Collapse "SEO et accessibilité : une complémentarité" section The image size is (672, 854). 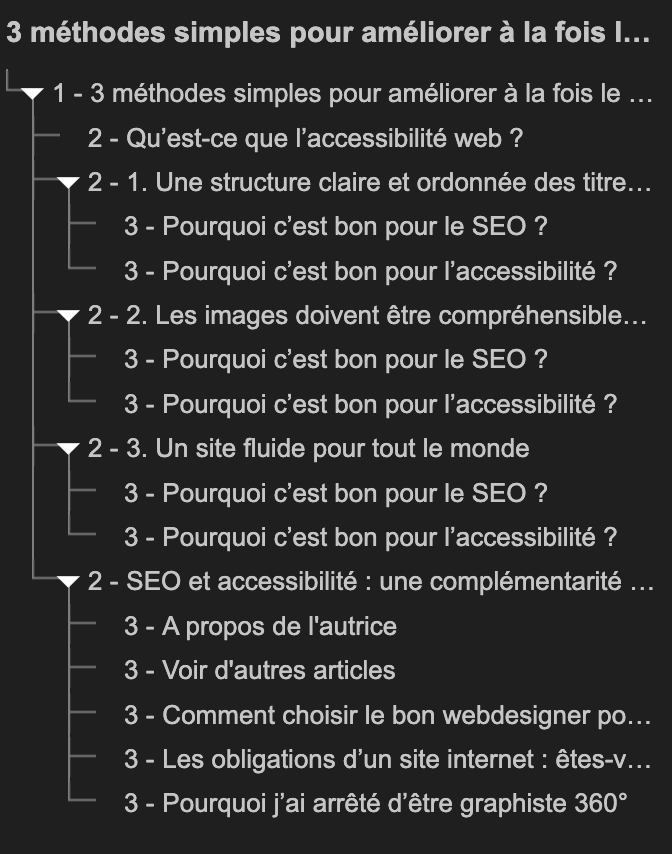(69, 582)
